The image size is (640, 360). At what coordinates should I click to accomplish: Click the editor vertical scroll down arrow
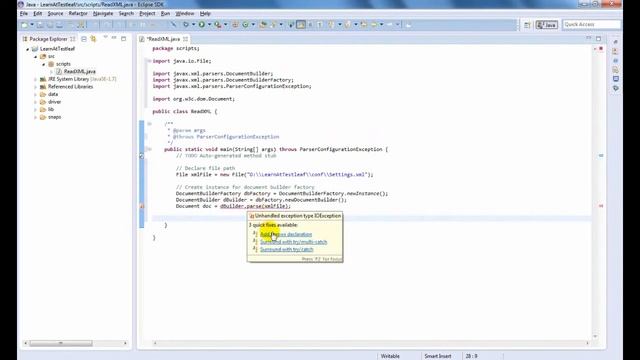pos(595,336)
